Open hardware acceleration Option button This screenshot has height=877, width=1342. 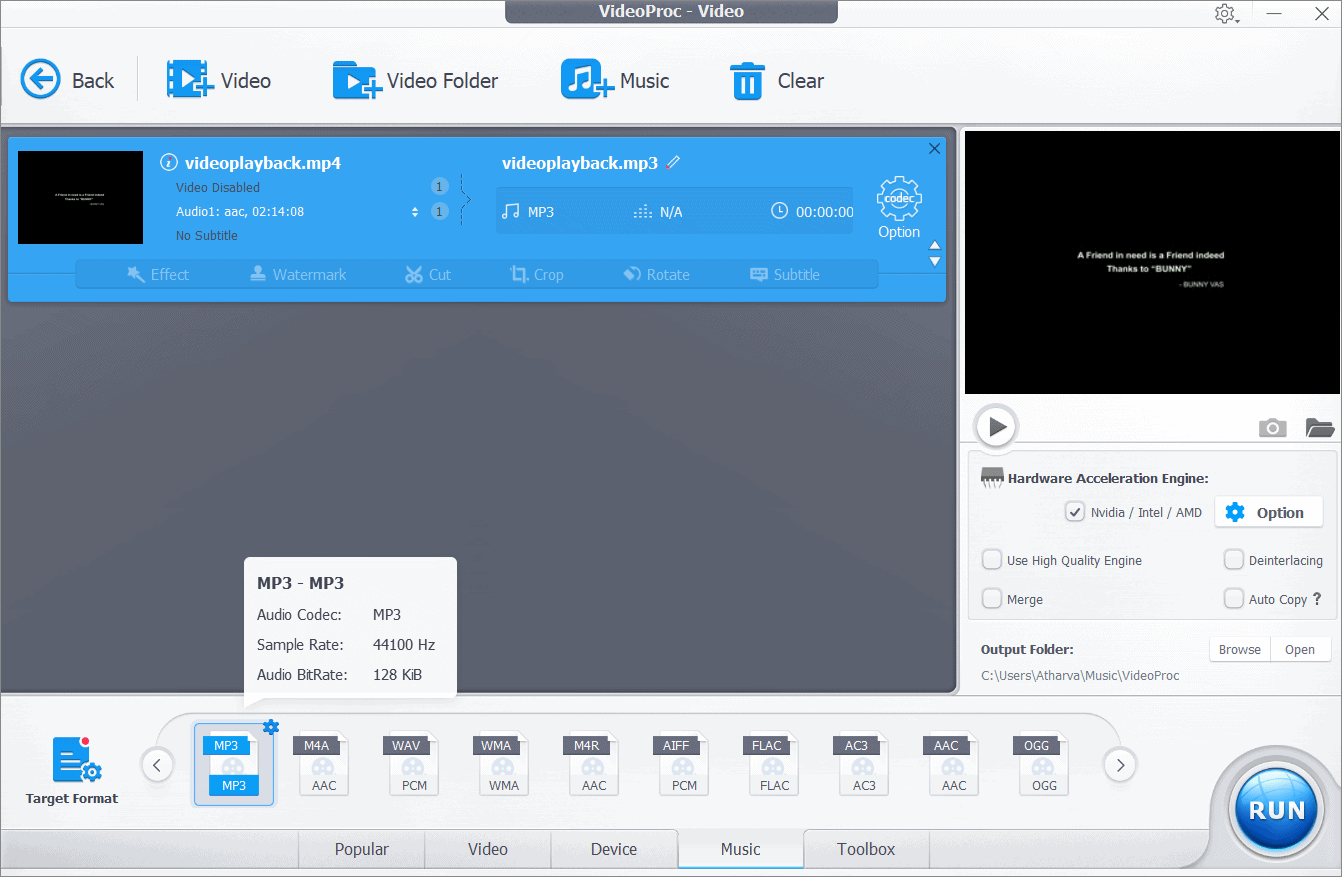point(1268,512)
